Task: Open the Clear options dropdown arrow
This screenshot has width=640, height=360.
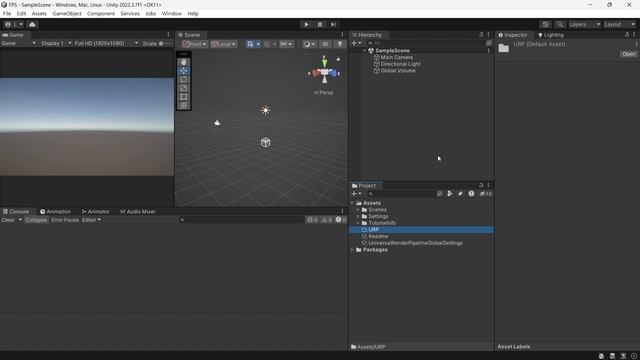Action: [20, 220]
